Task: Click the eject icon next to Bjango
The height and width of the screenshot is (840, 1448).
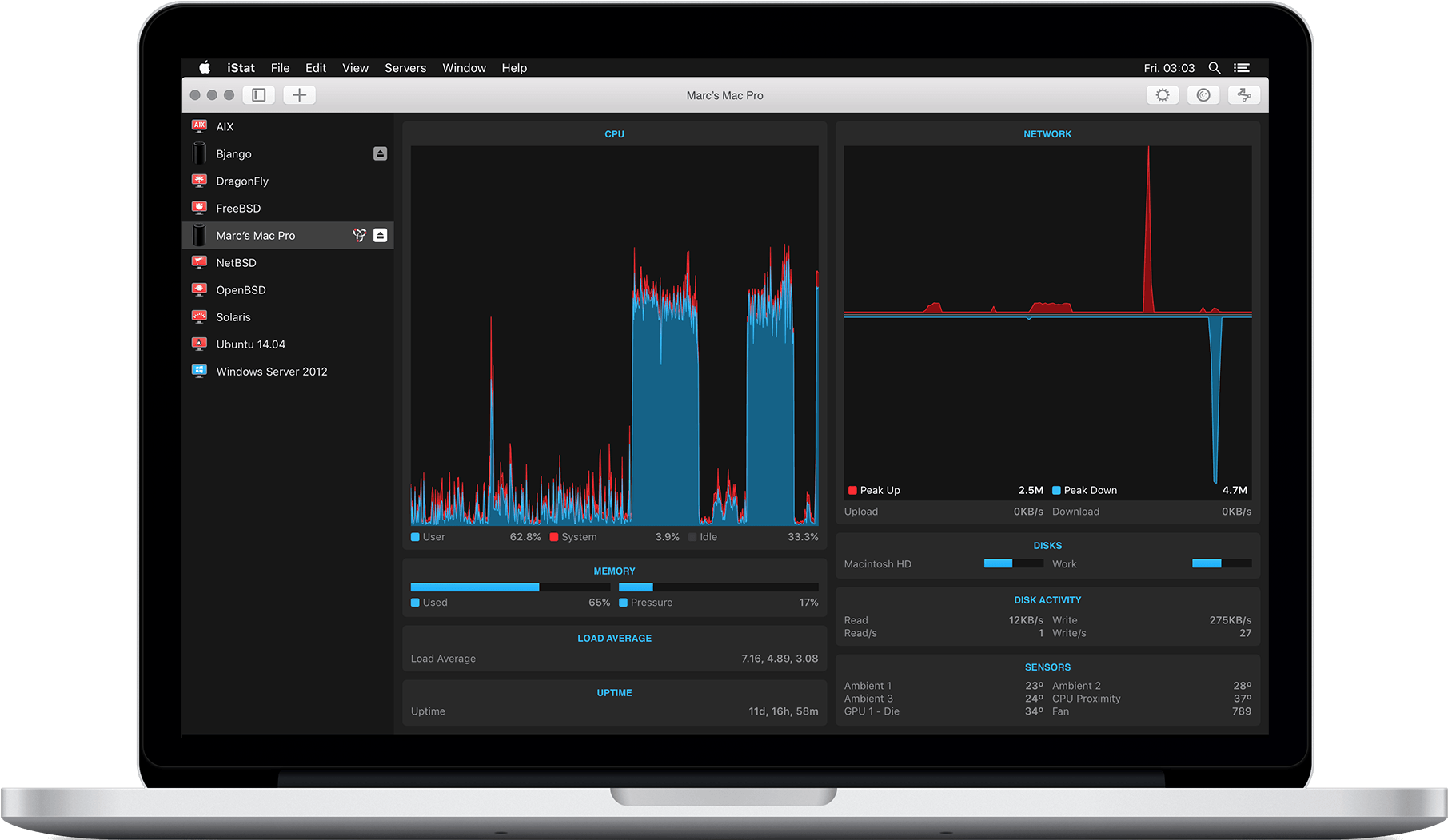Action: [x=381, y=153]
